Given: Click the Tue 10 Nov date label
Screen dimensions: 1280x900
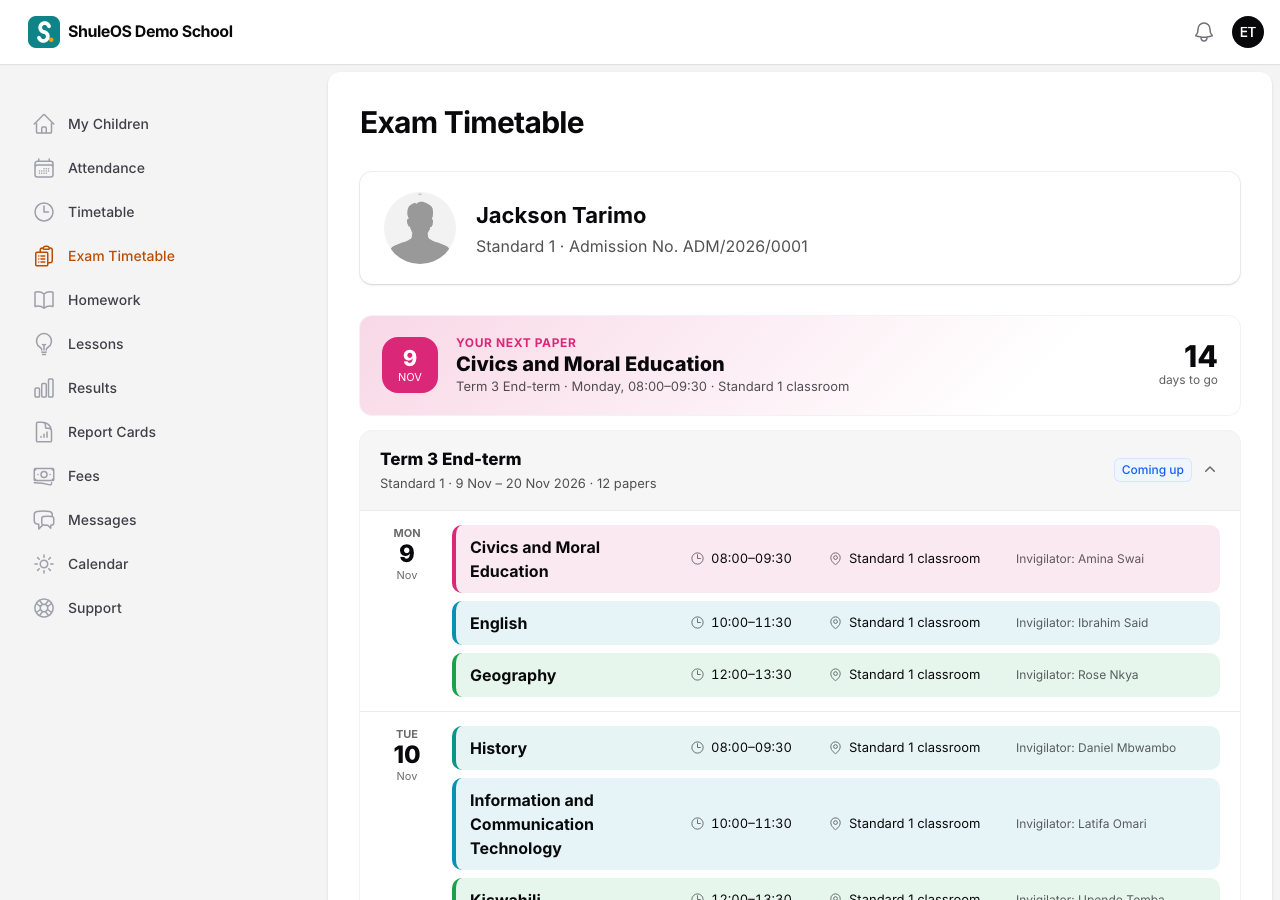Looking at the screenshot, I should coord(406,755).
